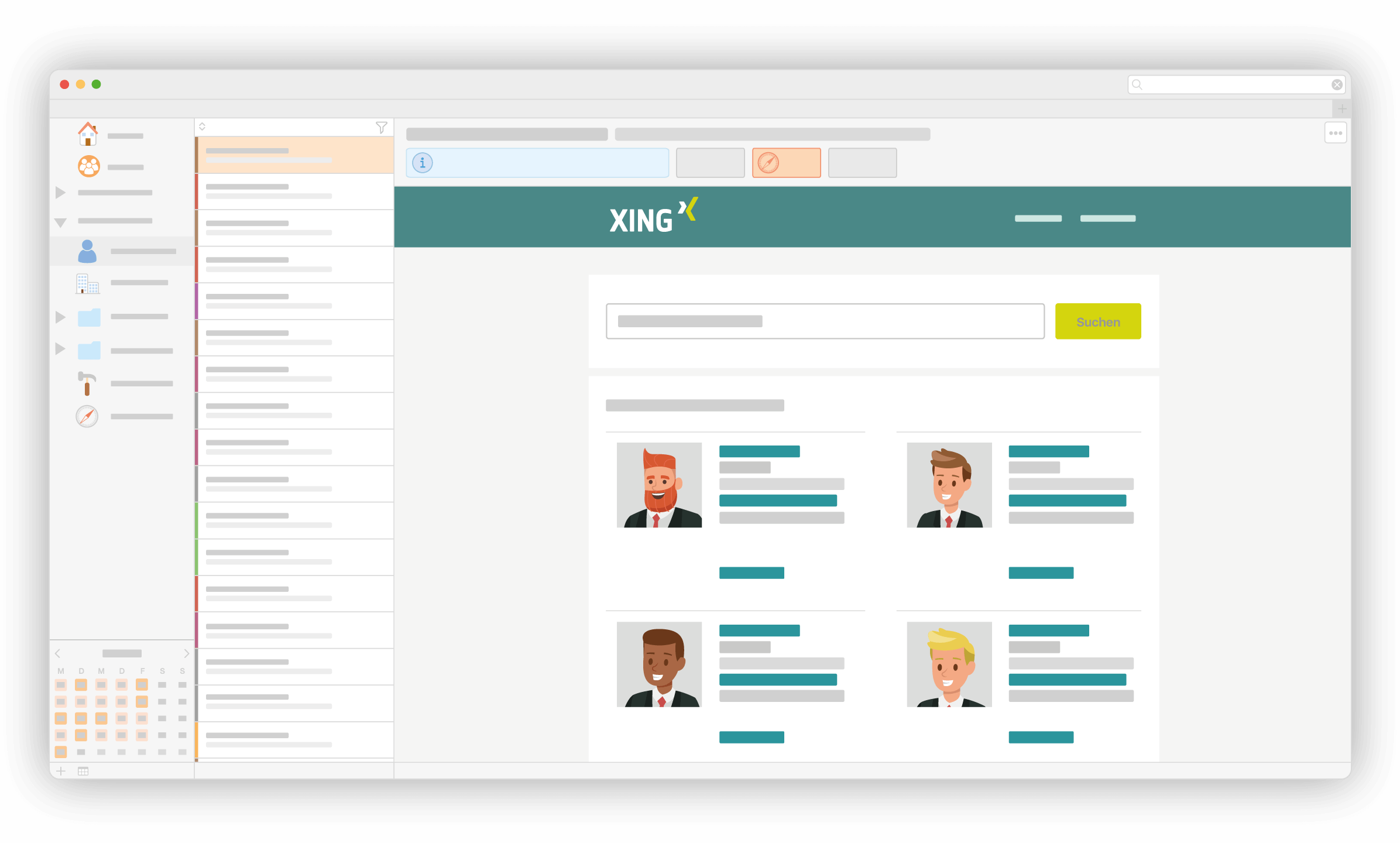Open the dark-skinned man profile photo
Screen dimensions: 1400x843
(659, 664)
